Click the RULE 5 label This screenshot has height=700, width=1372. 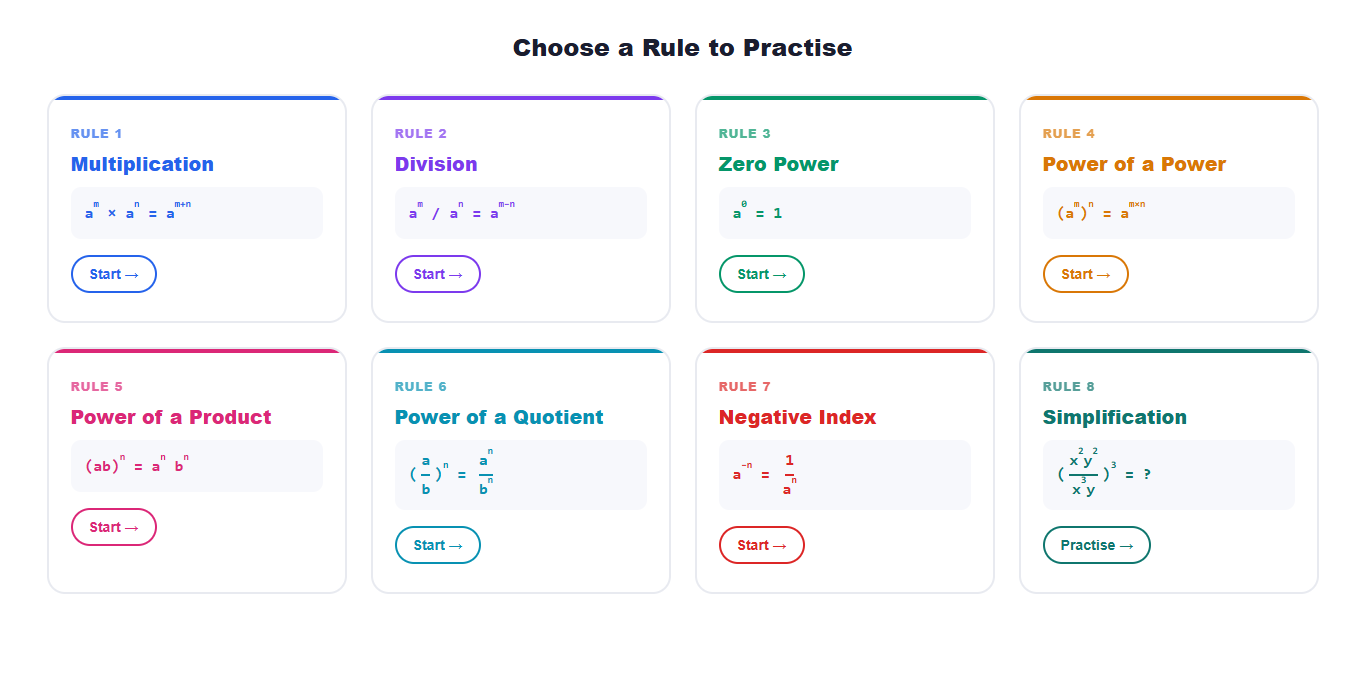[96, 386]
